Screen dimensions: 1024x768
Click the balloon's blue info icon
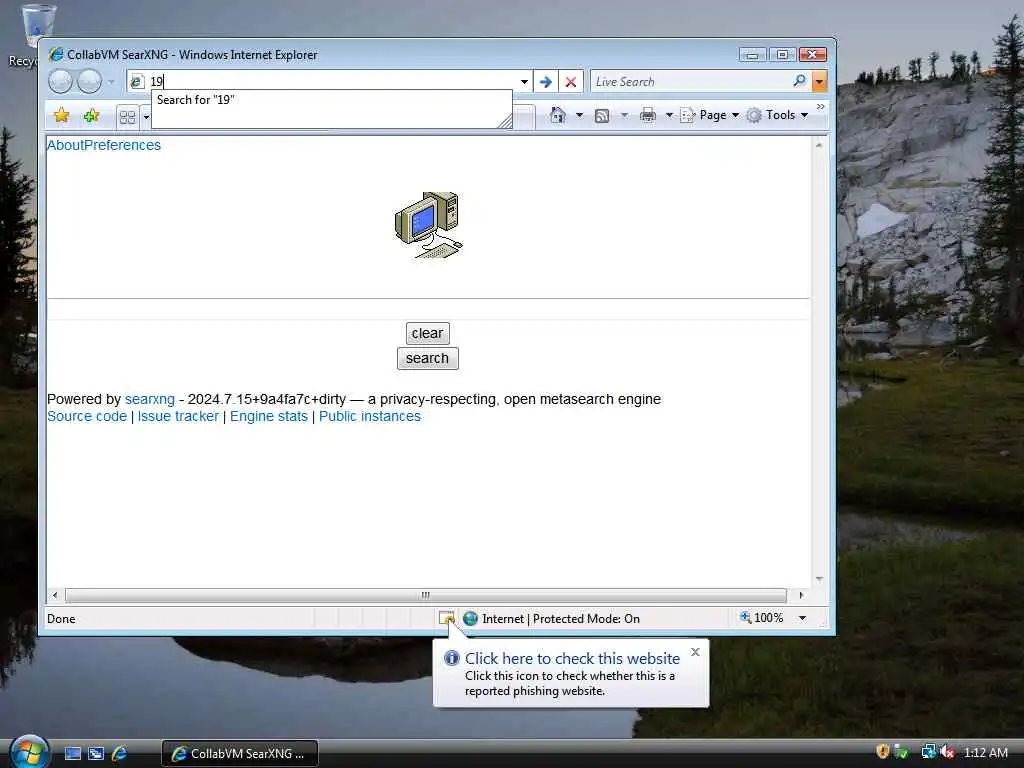452,658
